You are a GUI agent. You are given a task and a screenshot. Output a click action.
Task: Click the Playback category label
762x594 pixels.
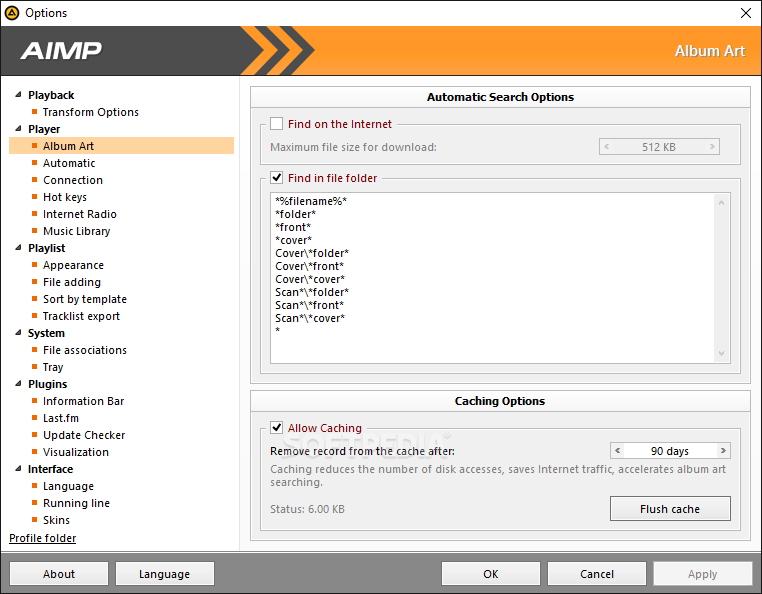(x=51, y=95)
